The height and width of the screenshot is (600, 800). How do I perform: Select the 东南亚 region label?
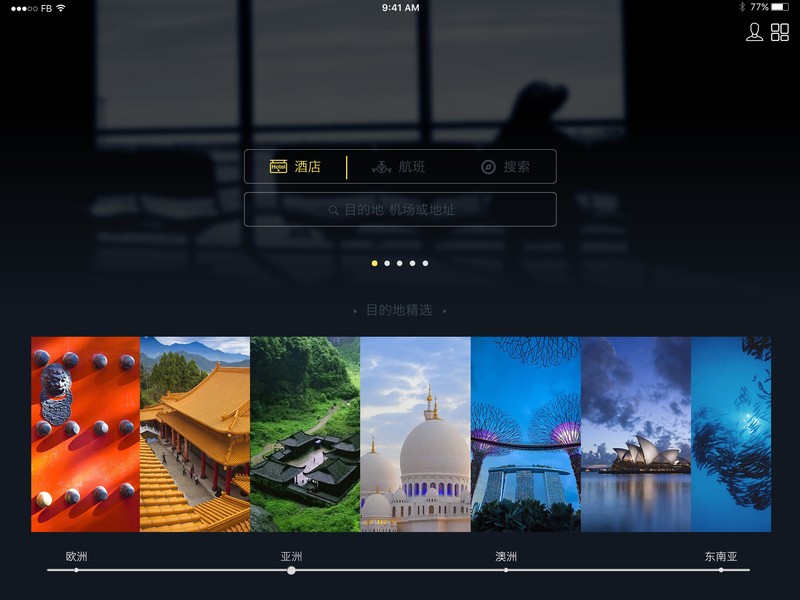[x=721, y=556]
